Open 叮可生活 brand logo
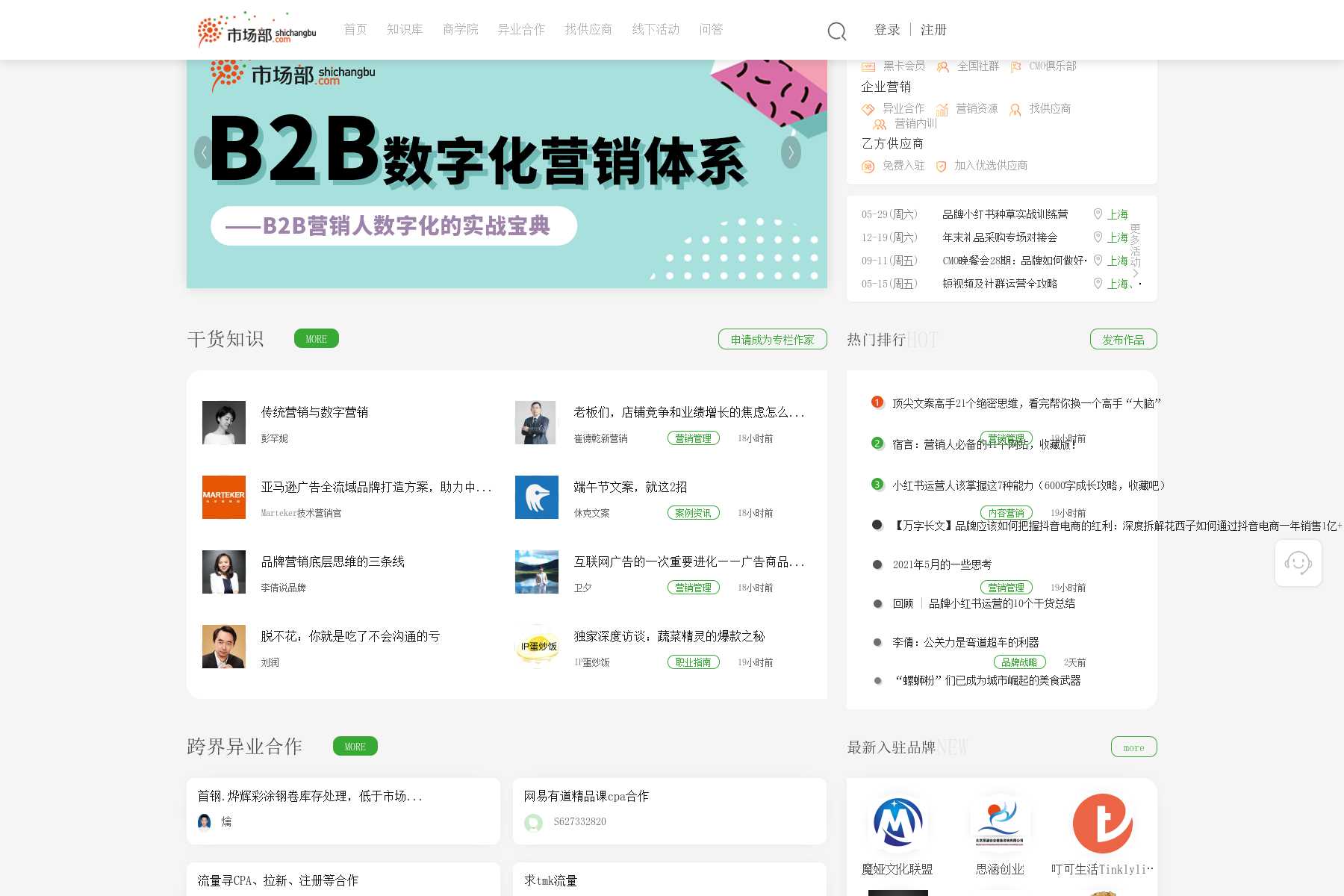Screen dimensions: 1344x896 pos(1103,824)
